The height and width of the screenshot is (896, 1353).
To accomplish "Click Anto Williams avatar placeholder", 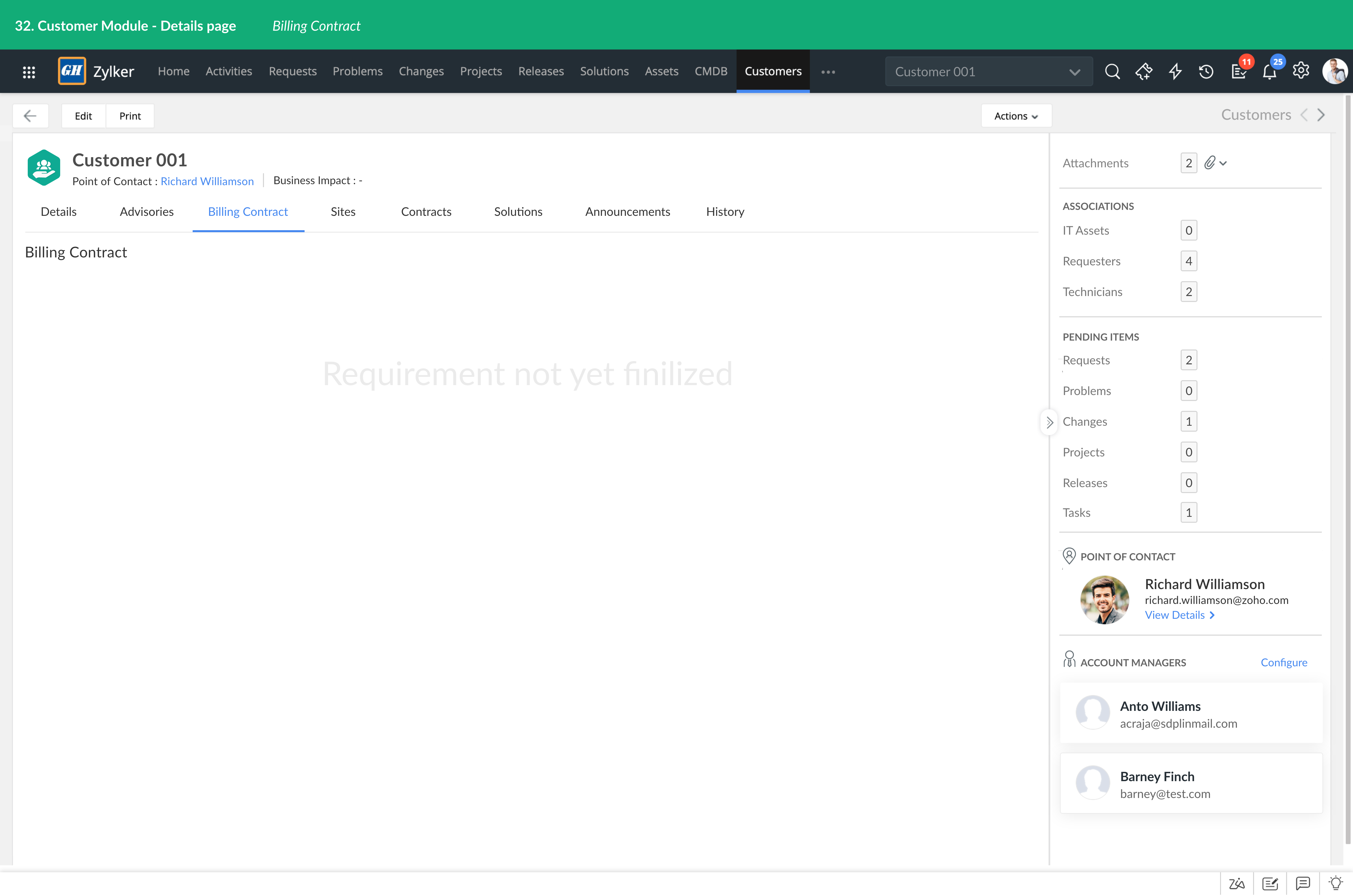I will pyautogui.click(x=1093, y=712).
